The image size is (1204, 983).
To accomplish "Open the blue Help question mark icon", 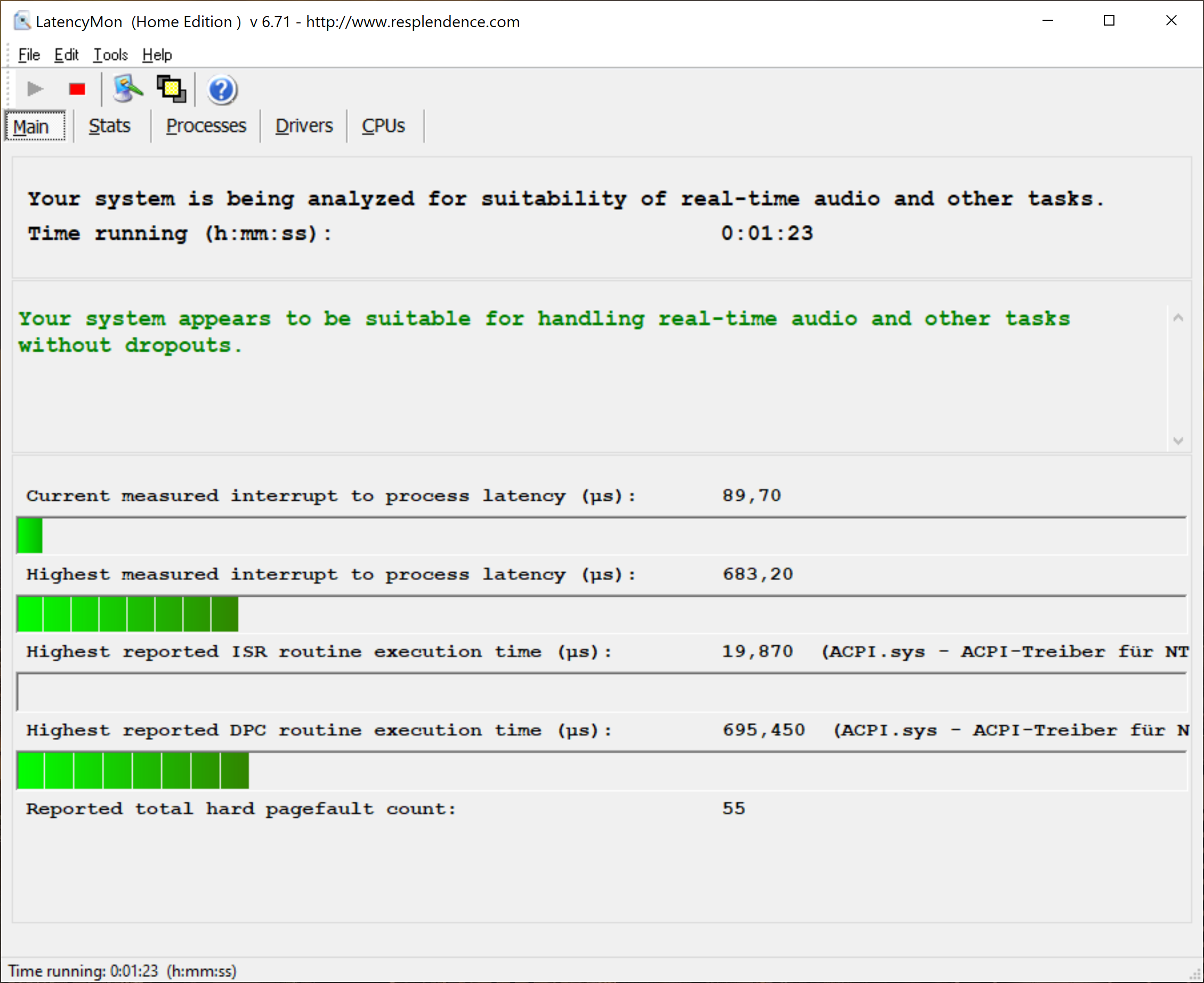I will coord(221,90).
